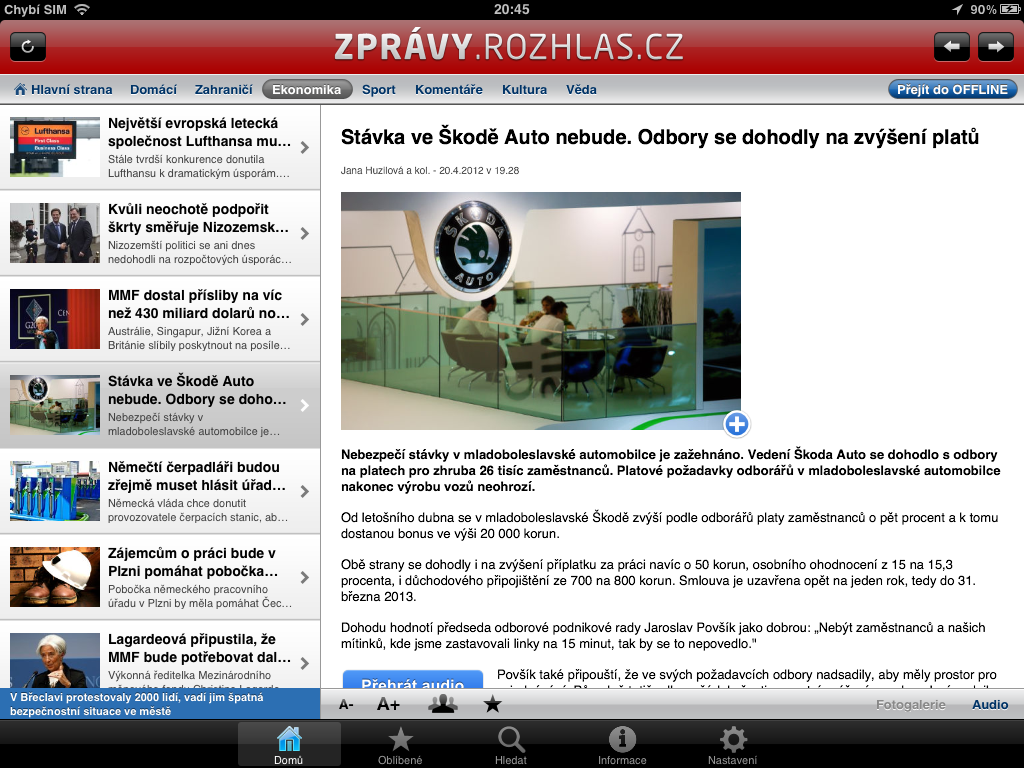
Task: Tap the breaking news ticker about Břeclav
Action: 160,704
